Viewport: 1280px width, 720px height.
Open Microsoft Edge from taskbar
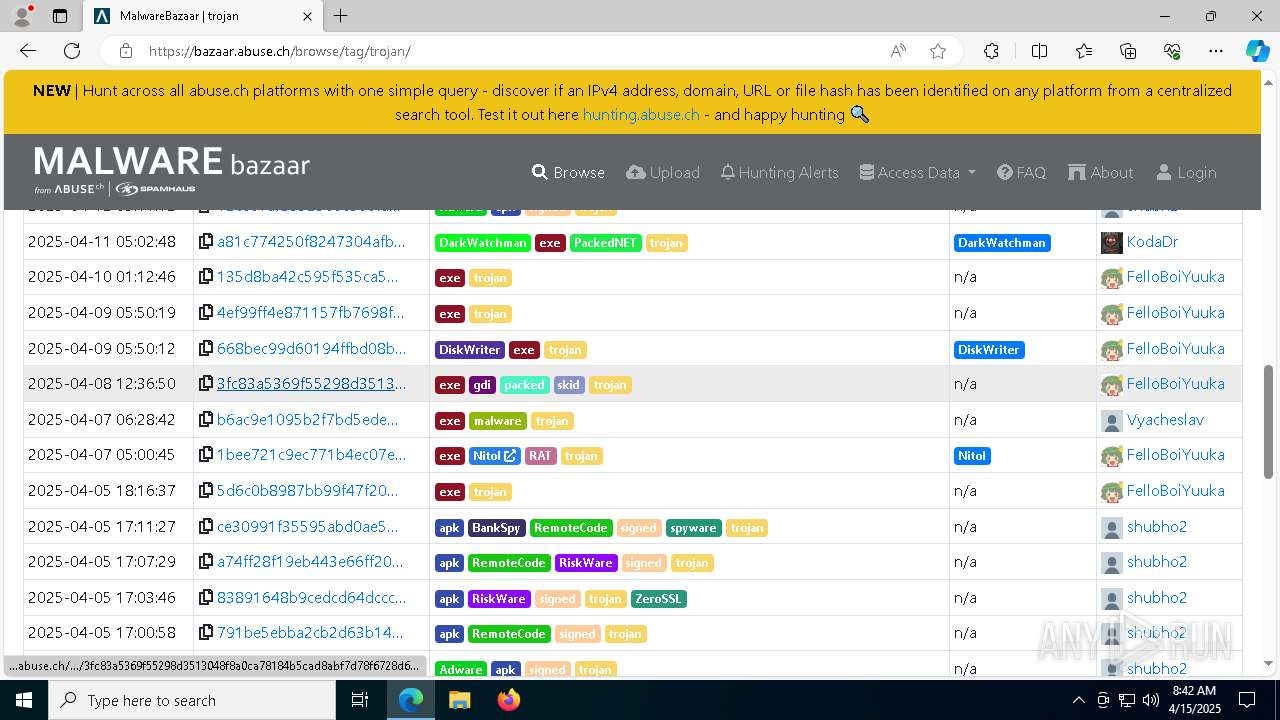[x=411, y=700]
